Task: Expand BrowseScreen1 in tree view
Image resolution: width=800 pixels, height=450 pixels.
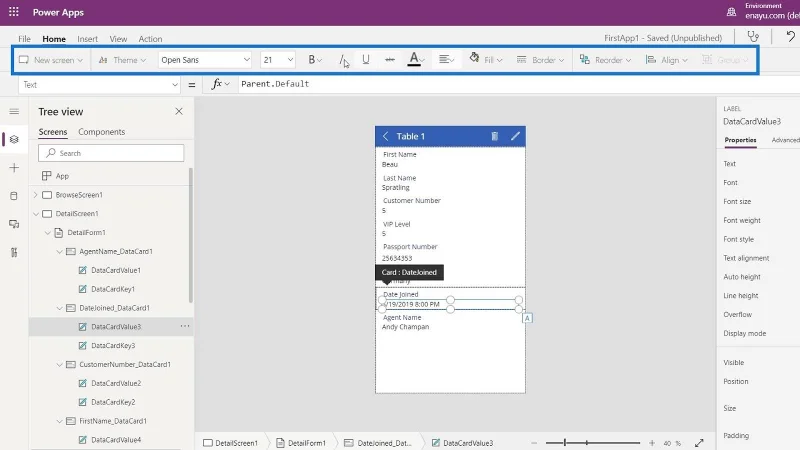Action: [35, 195]
